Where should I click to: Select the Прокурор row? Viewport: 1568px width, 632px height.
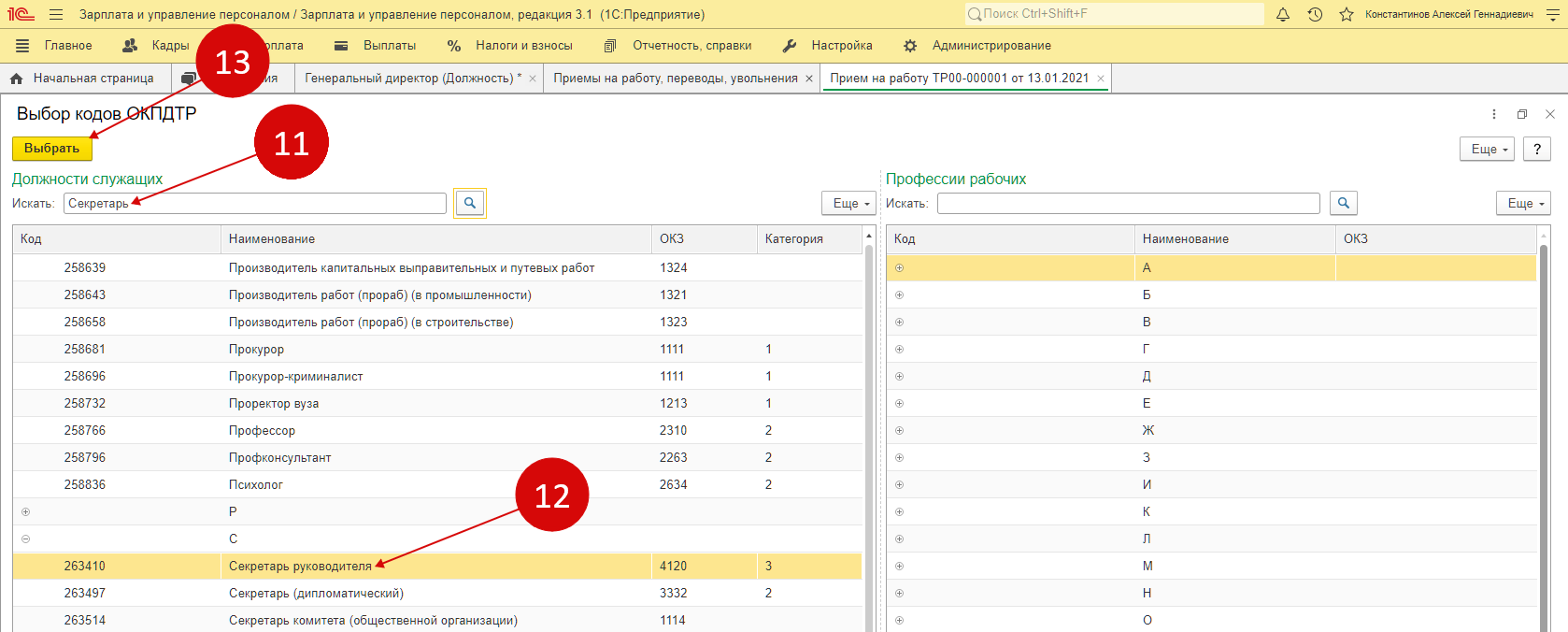pyautogui.click(x=437, y=349)
